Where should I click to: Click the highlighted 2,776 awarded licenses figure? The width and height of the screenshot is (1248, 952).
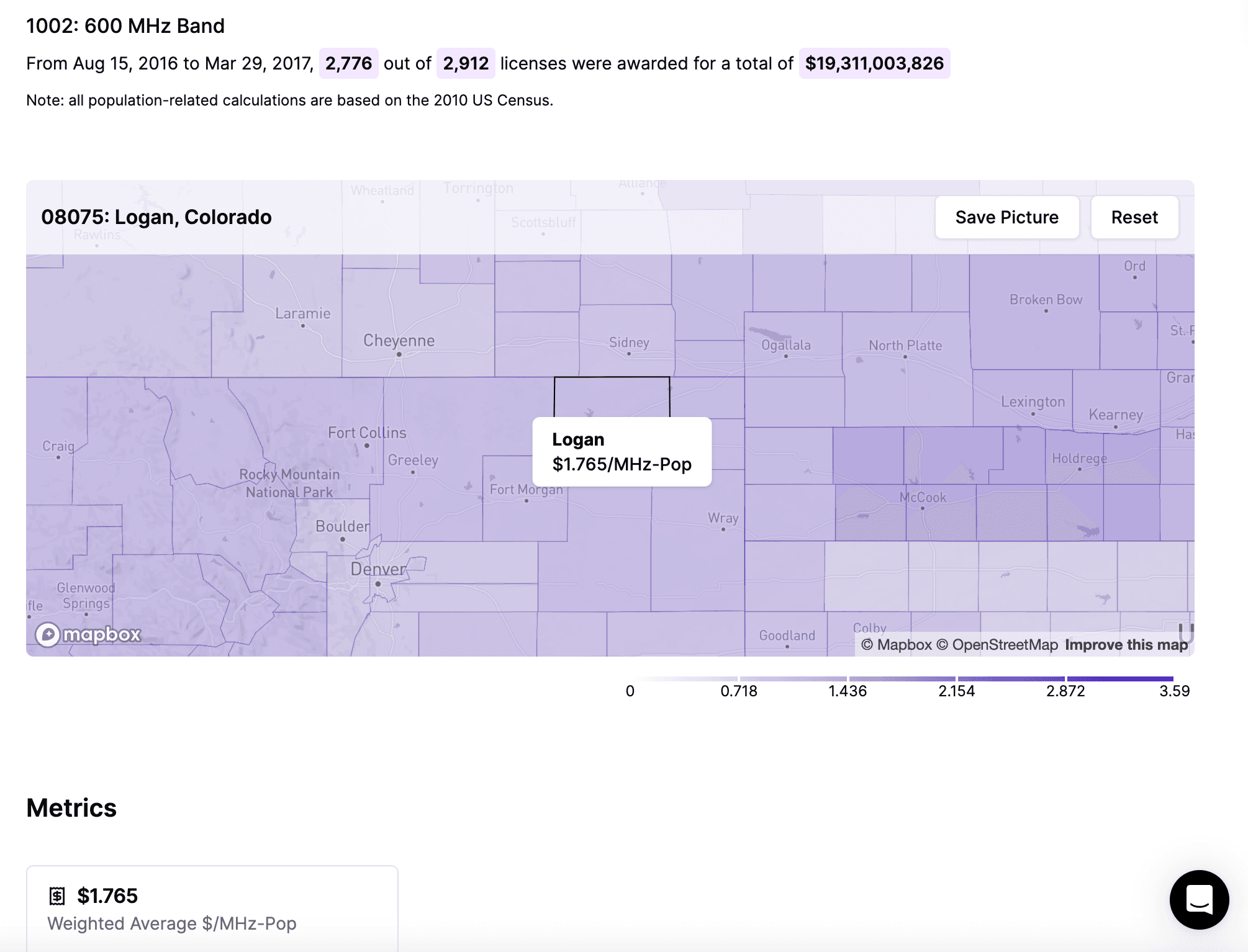(348, 63)
